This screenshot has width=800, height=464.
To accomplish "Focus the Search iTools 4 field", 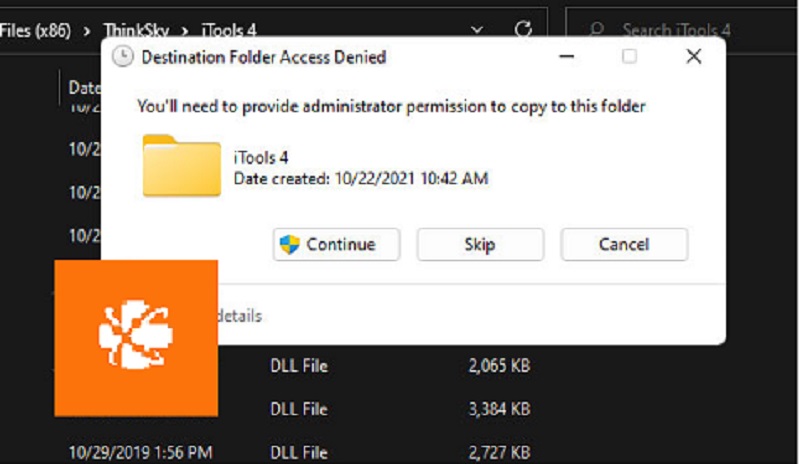I will pyautogui.click(x=681, y=29).
